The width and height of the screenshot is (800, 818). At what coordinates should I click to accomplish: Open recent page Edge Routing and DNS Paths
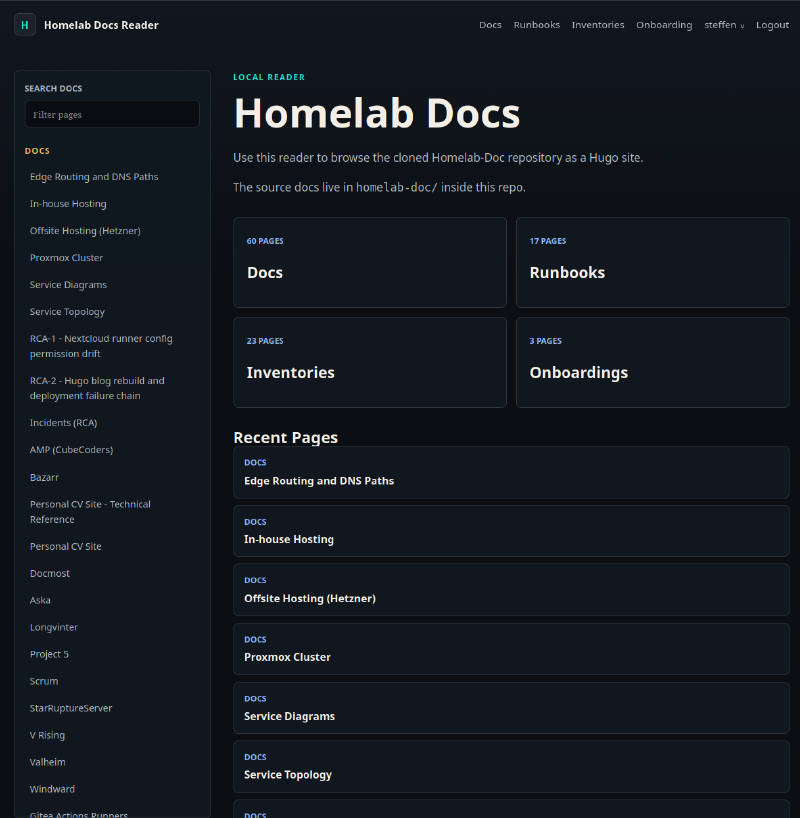511,473
